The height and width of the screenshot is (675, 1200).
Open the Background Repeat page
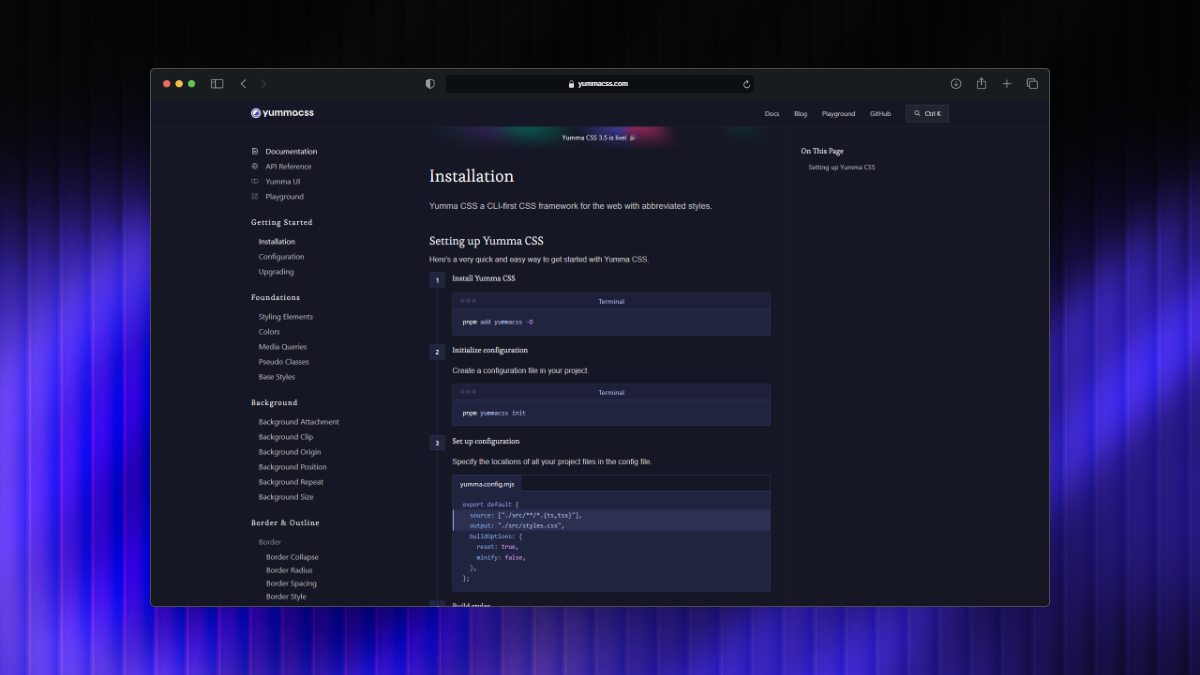(x=291, y=482)
